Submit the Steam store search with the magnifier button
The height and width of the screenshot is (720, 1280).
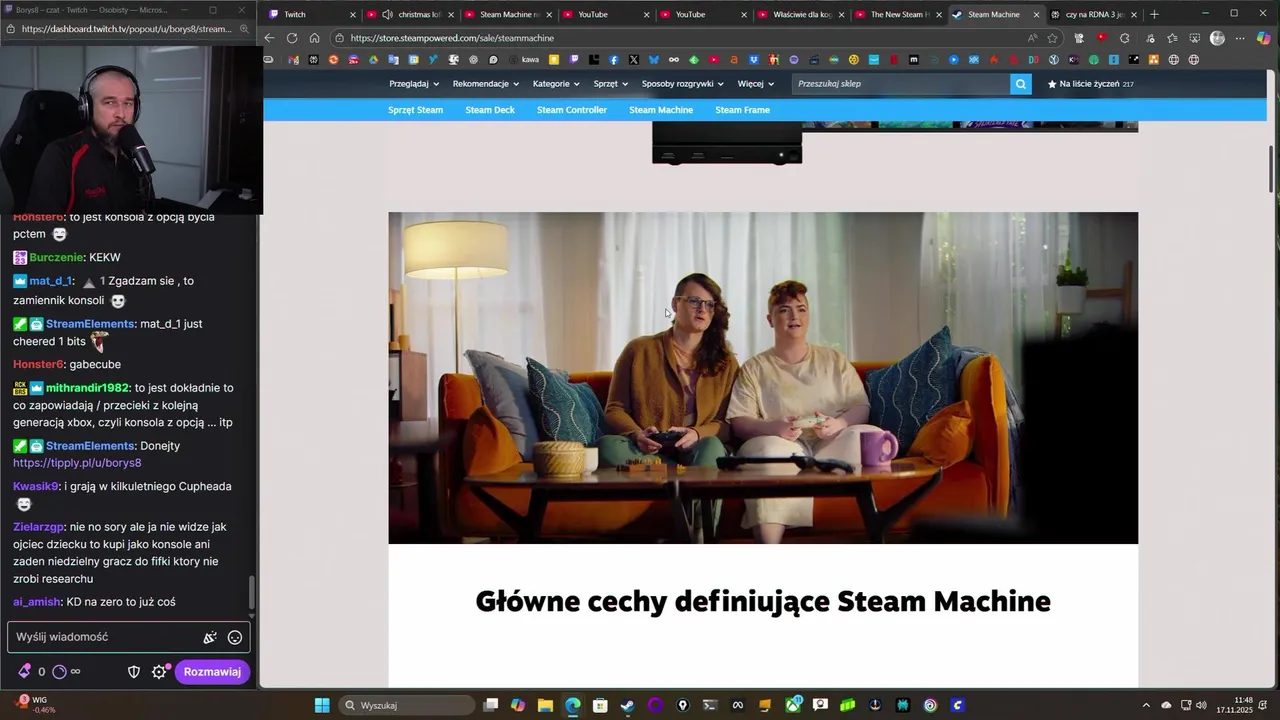[x=1020, y=84]
